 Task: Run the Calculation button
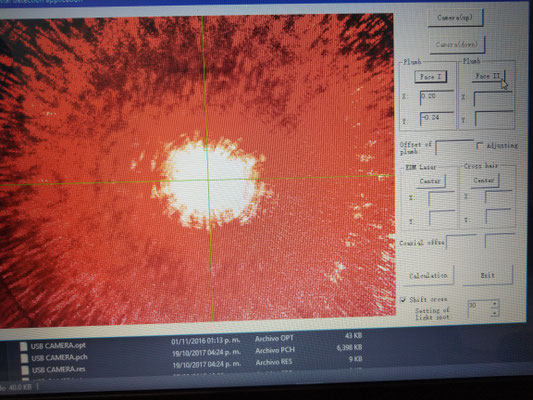(x=428, y=275)
